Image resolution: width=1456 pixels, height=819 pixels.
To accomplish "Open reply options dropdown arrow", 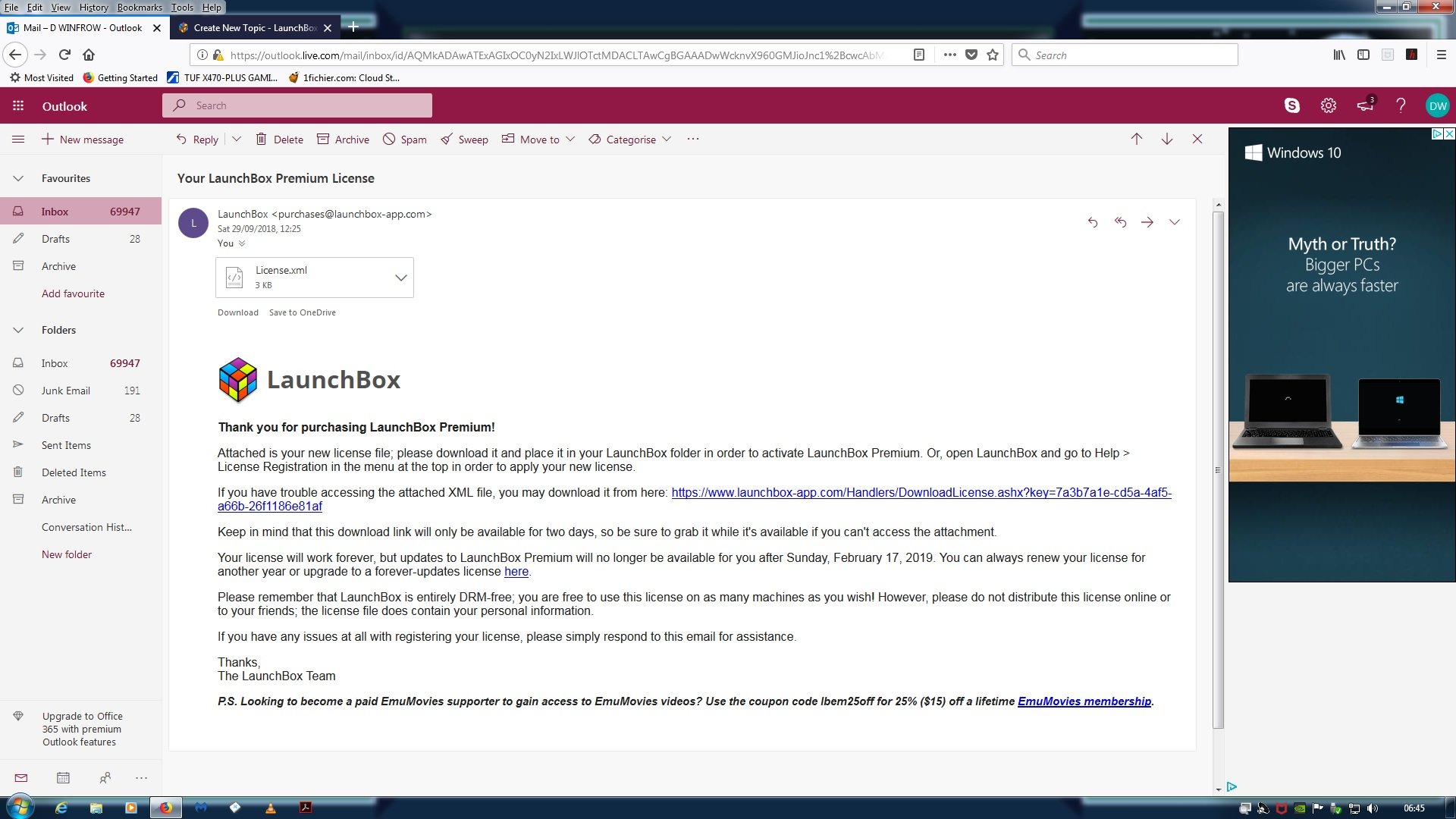I will click(x=237, y=140).
